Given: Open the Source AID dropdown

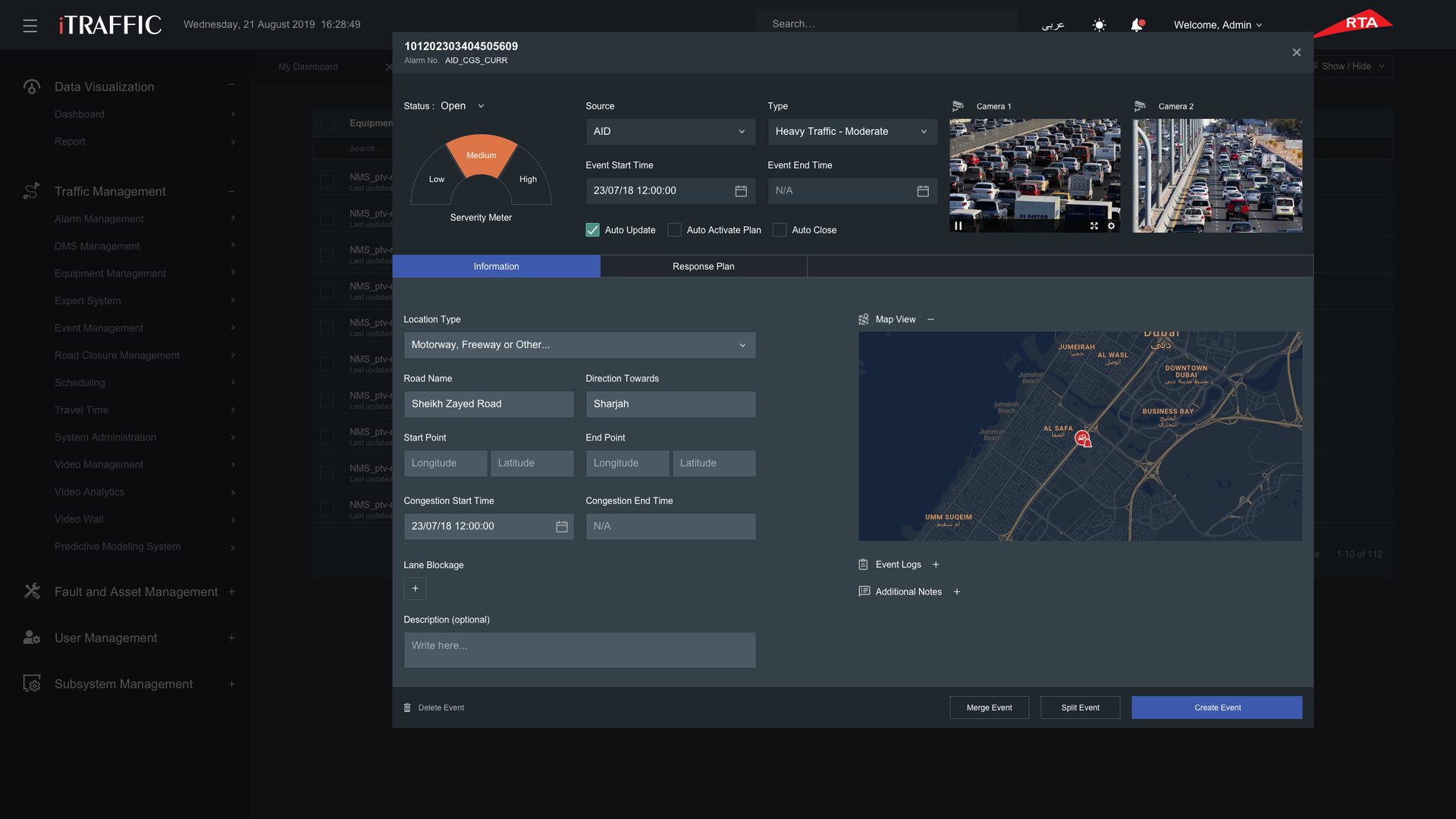Looking at the screenshot, I should [671, 132].
